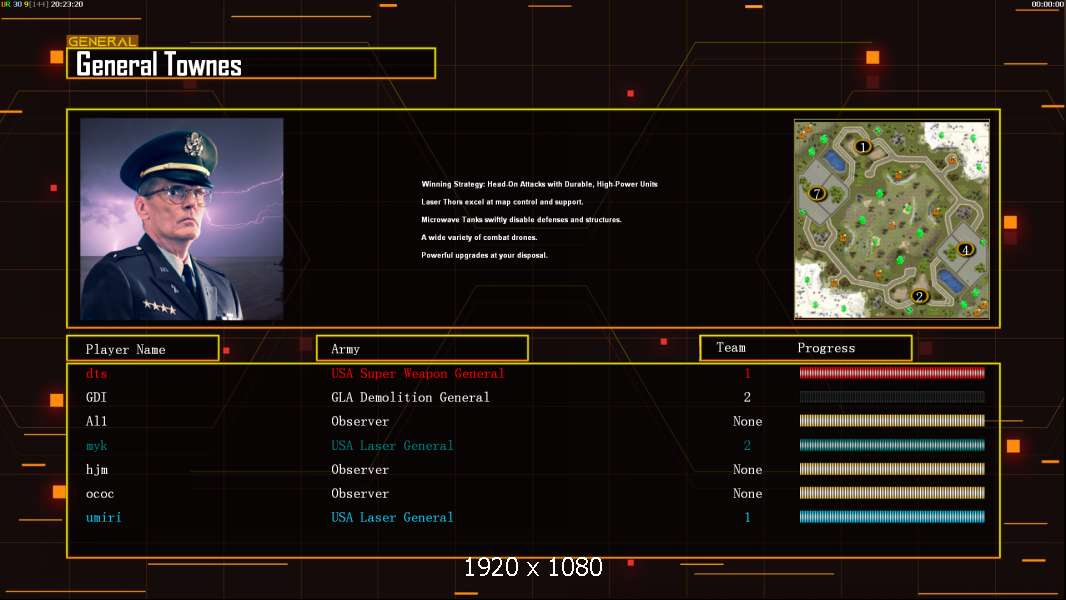Click the GENERAL label above the title
Image resolution: width=1066 pixels, height=600 pixels.
point(102,41)
